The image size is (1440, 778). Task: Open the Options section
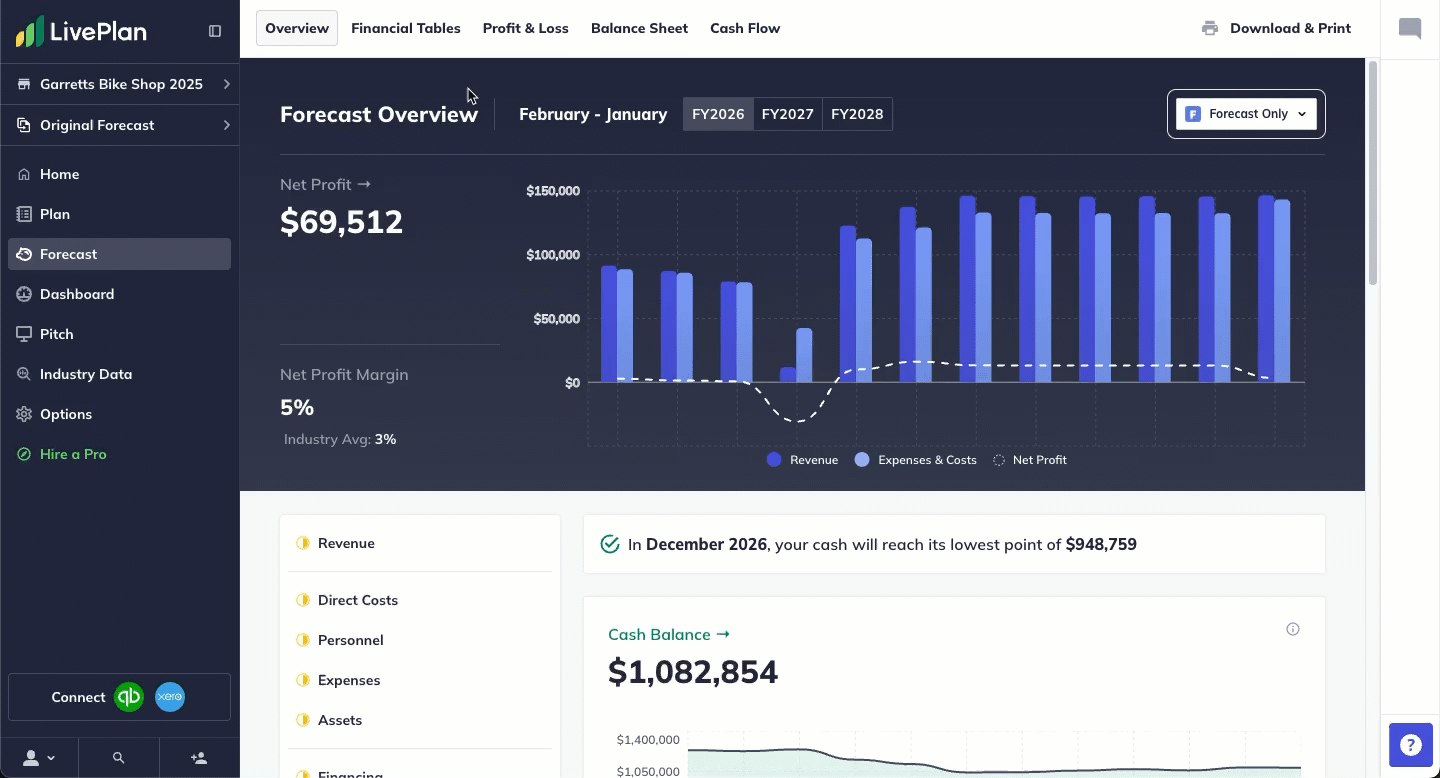tap(67, 413)
